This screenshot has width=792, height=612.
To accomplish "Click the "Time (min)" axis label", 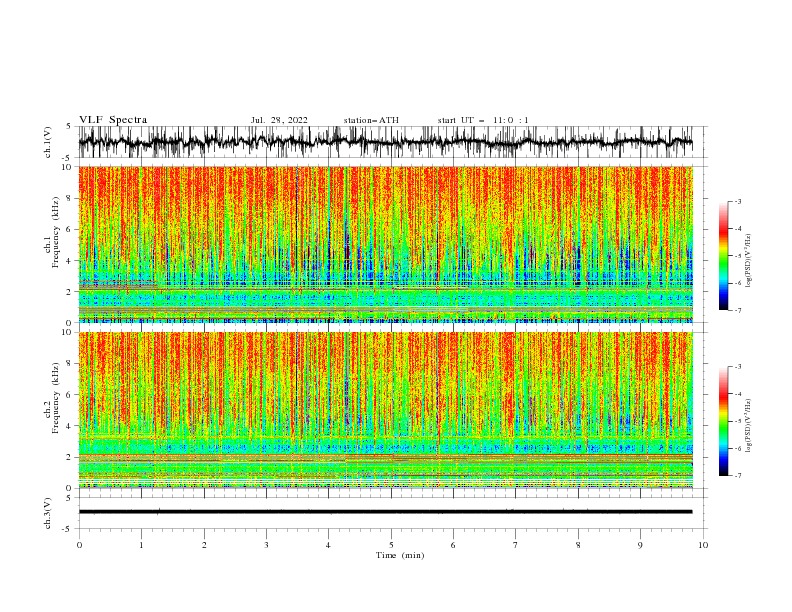I will point(400,555).
